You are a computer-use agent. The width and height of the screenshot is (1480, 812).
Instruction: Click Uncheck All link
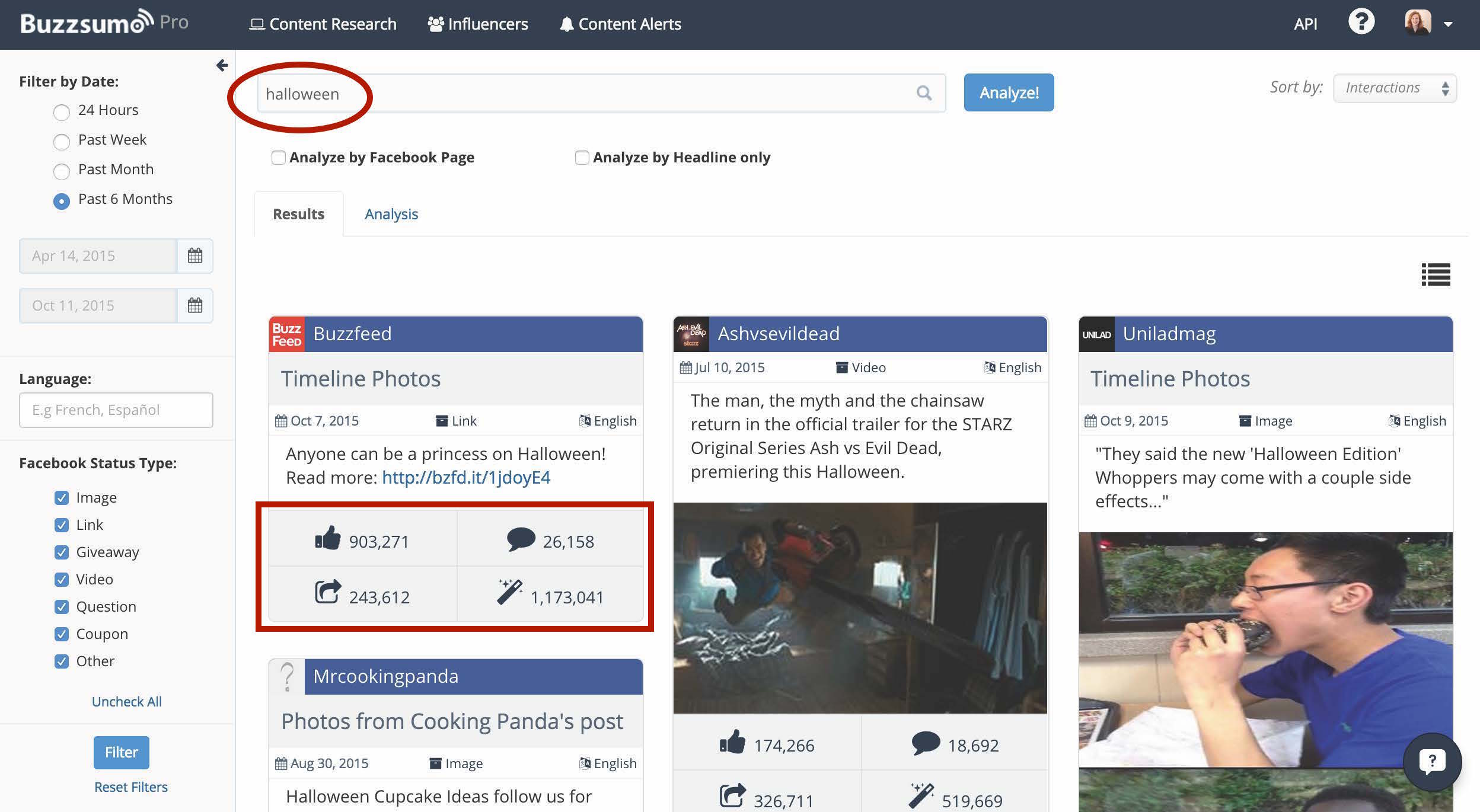click(126, 702)
